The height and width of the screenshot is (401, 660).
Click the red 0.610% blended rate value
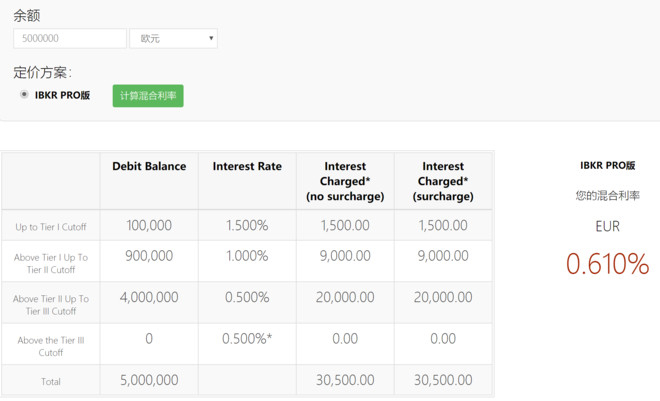(607, 264)
